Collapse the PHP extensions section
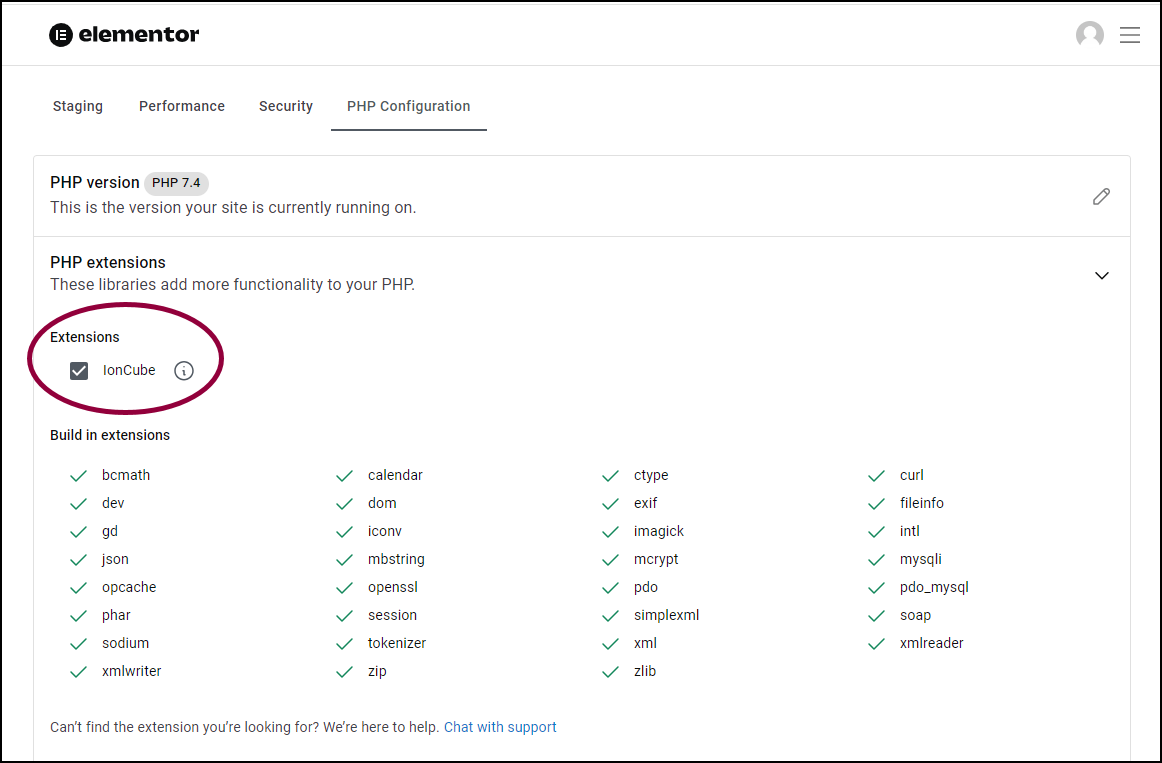1162x763 pixels. point(1102,276)
